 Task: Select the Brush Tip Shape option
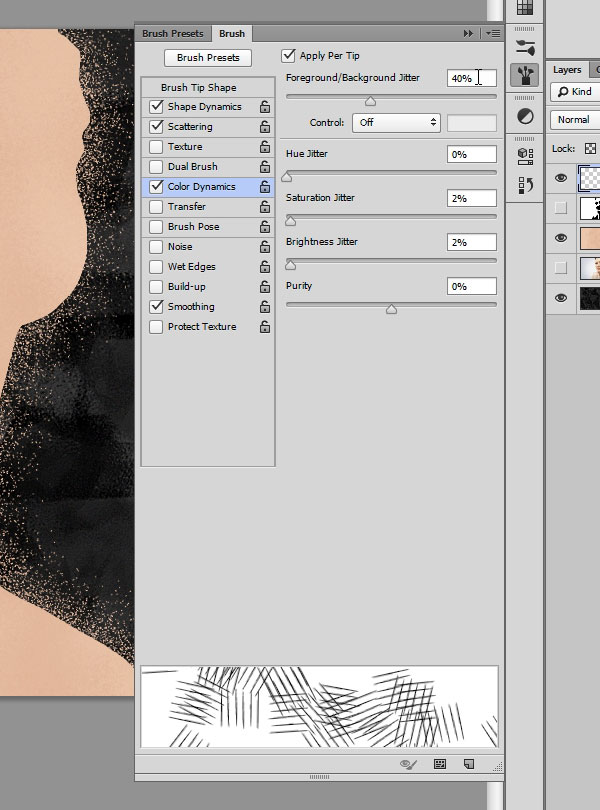point(199,88)
